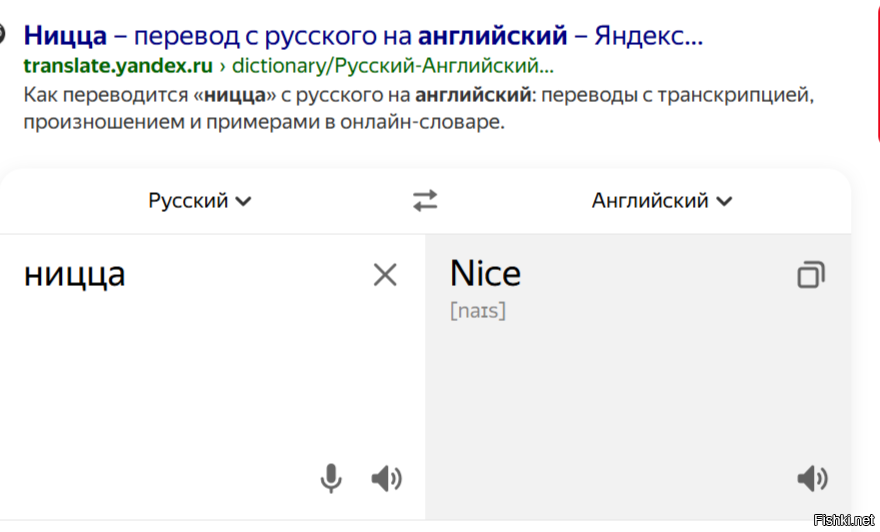Select the search result description snippet
880x532 pixels.
tap(419, 108)
